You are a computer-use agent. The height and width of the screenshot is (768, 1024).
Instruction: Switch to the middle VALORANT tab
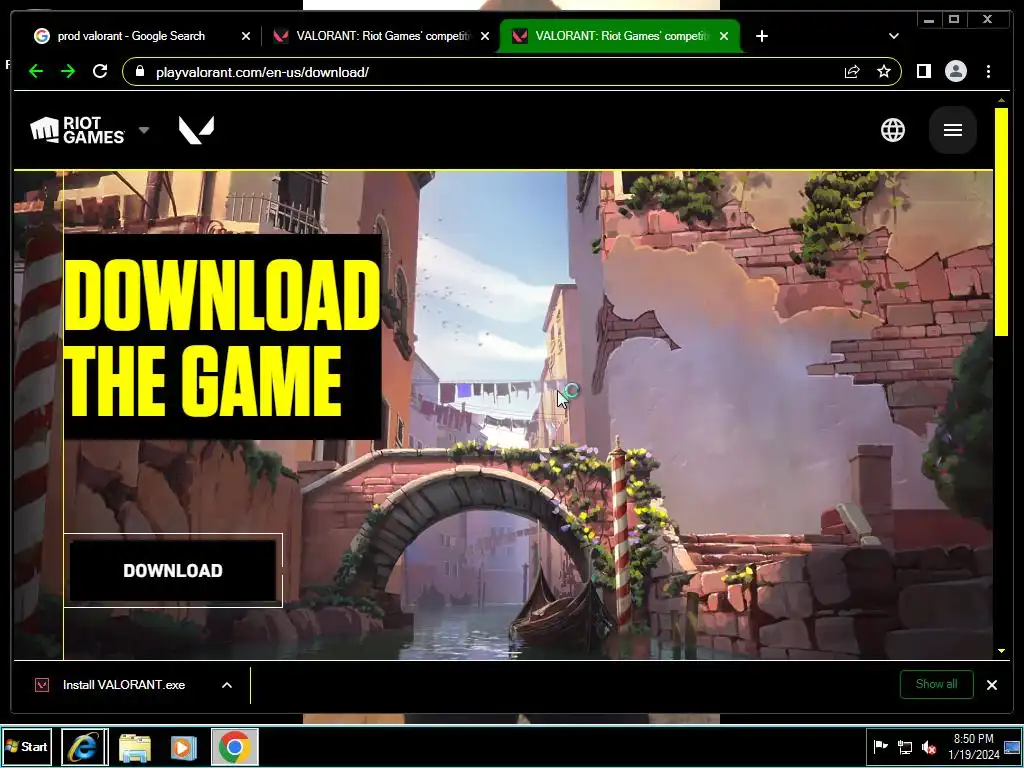[x=381, y=36]
